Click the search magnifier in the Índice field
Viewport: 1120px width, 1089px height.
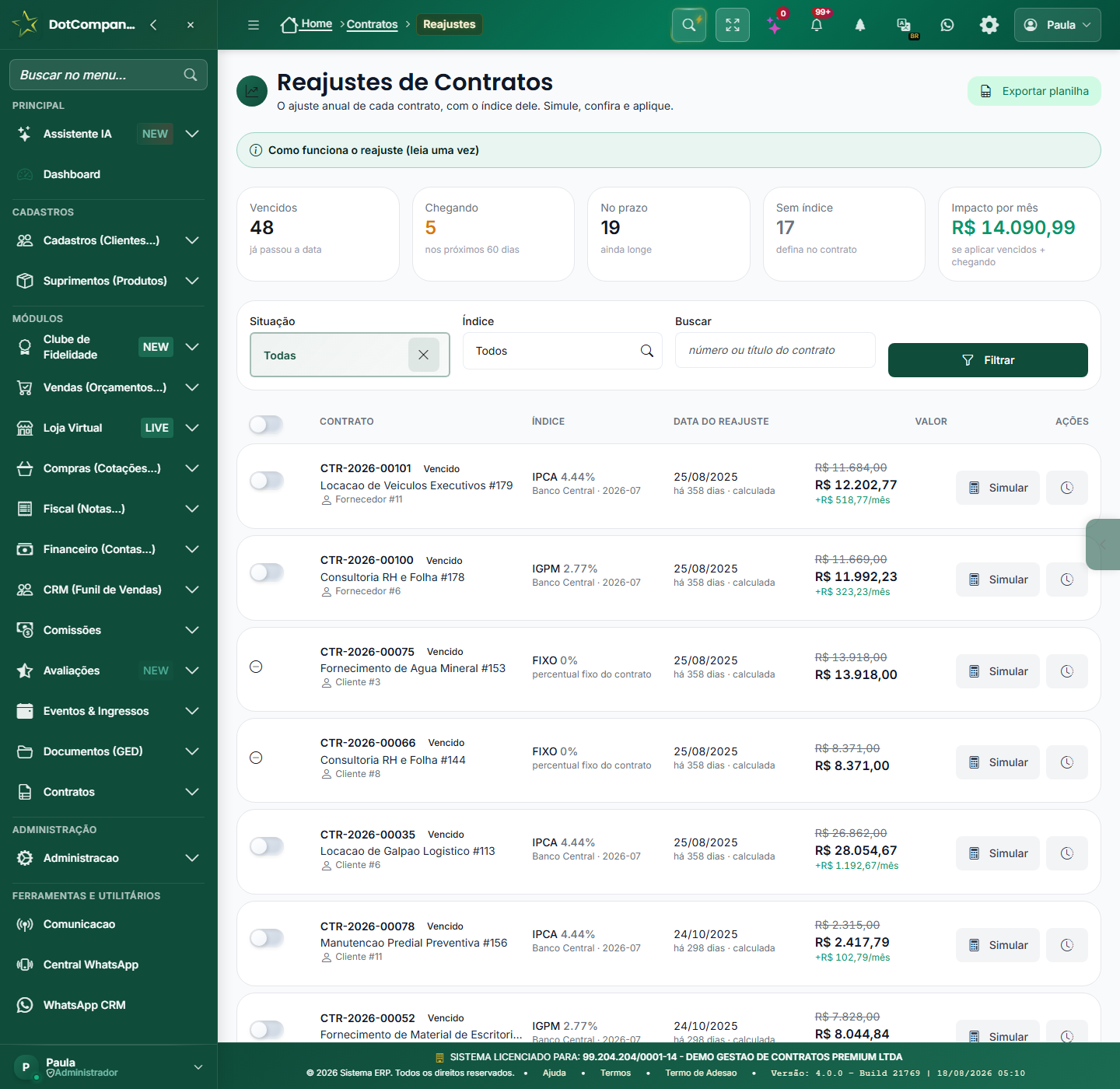647,351
